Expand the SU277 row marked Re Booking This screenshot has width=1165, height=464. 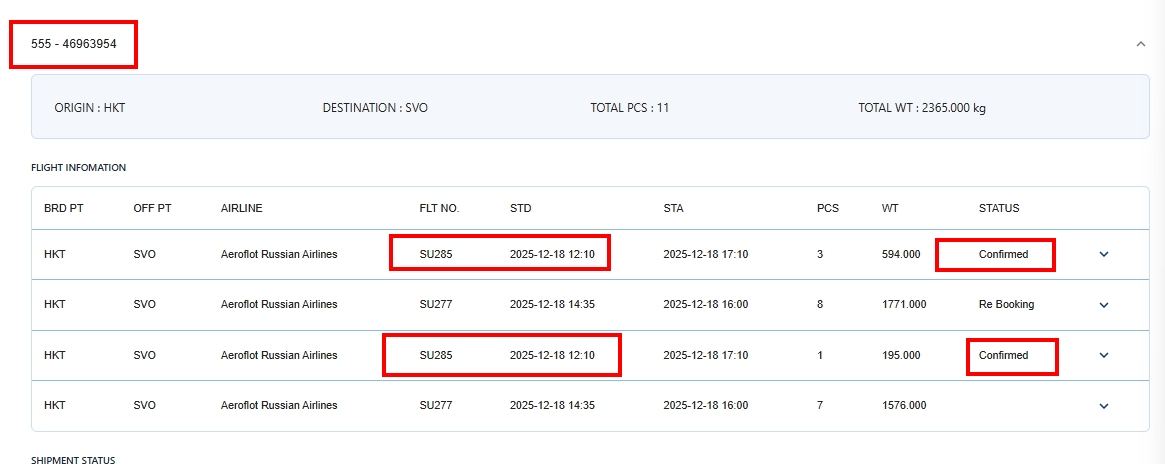point(1104,305)
